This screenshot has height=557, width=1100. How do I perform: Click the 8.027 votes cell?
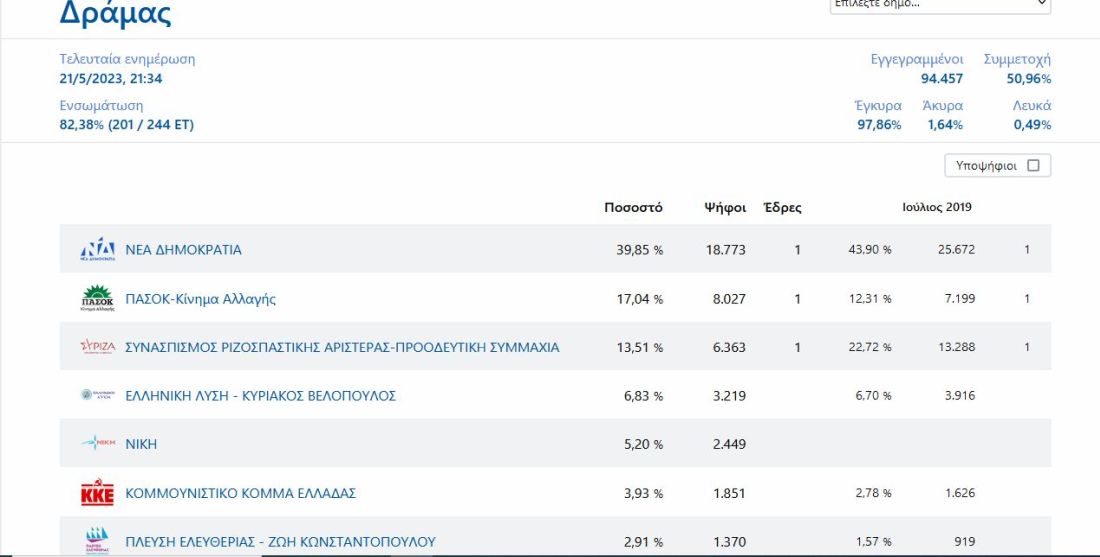coord(729,299)
